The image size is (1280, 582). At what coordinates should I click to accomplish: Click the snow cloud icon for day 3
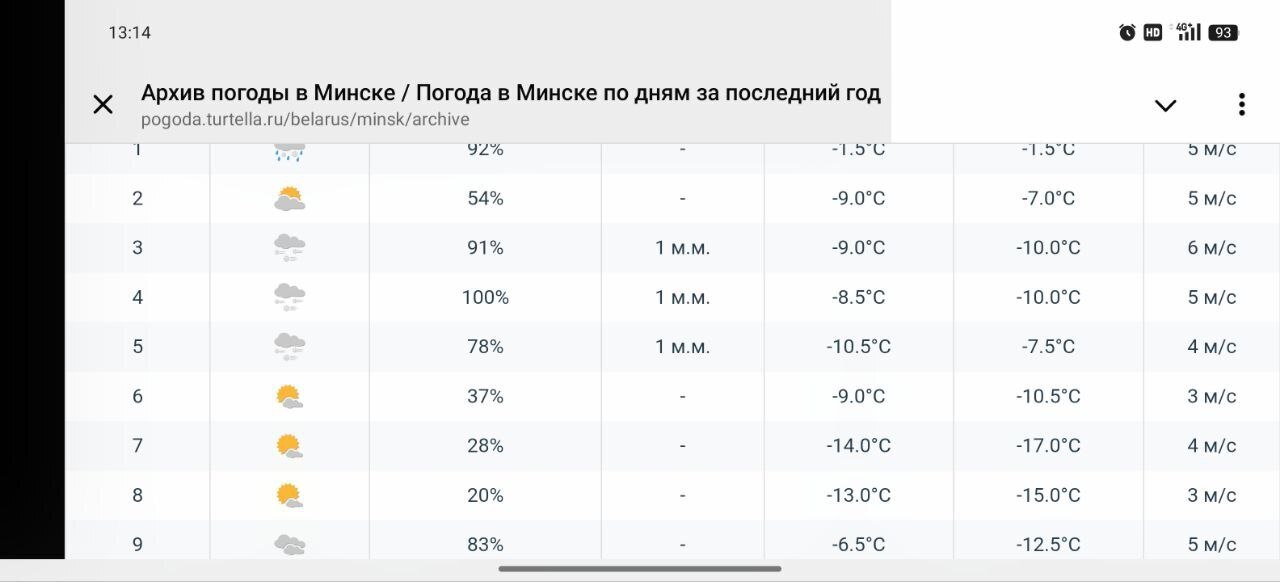point(289,247)
